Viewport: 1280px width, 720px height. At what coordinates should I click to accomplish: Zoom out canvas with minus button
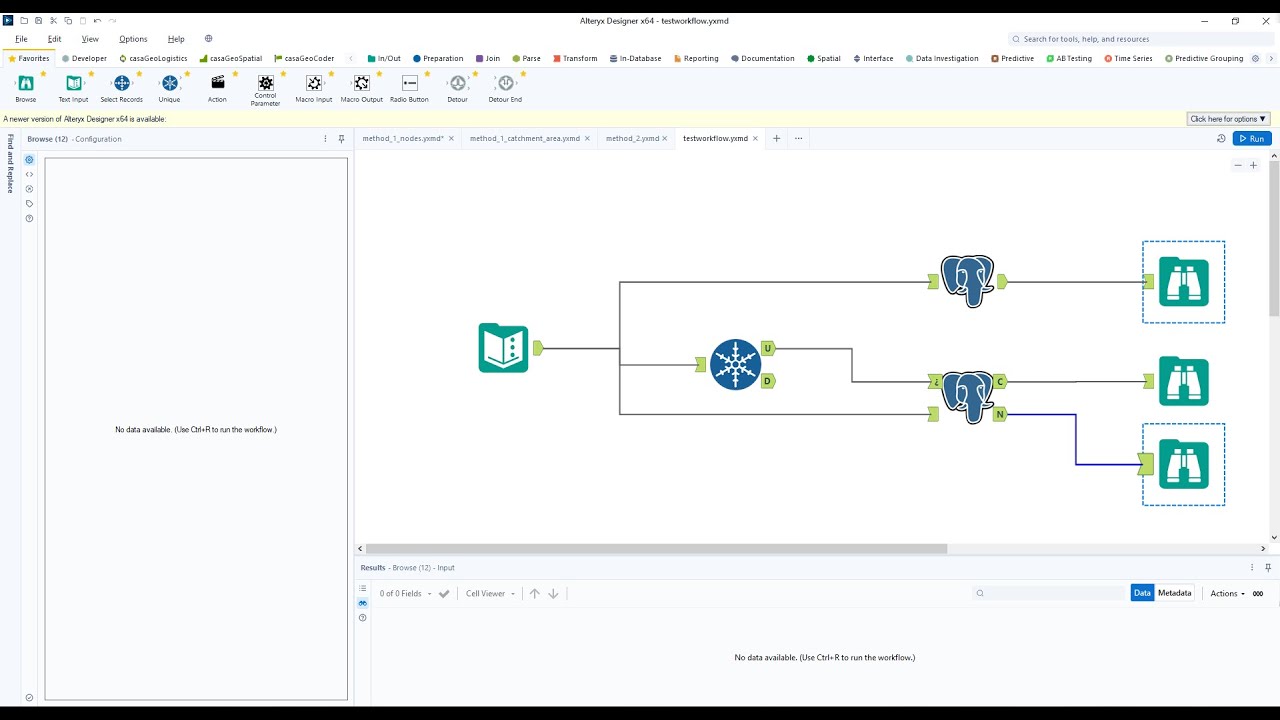tap(1238, 165)
